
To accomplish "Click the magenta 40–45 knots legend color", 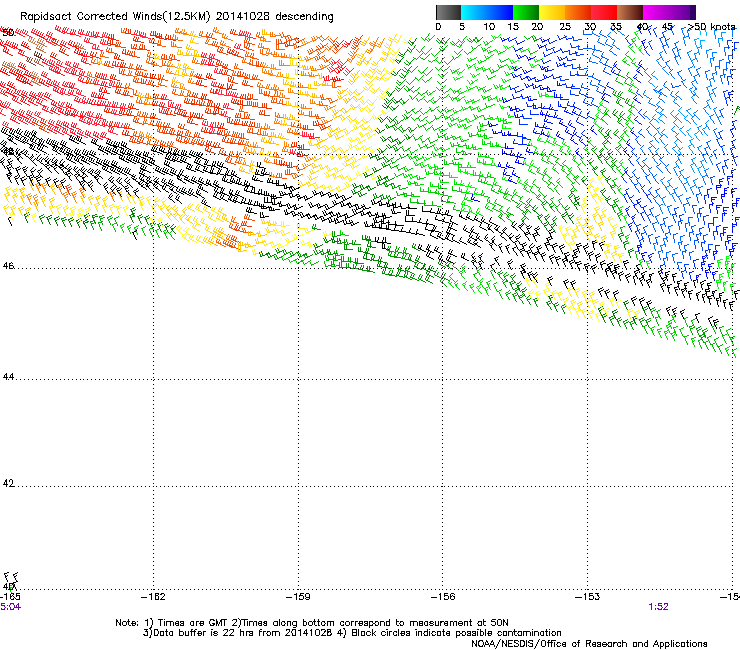I will click(656, 12).
